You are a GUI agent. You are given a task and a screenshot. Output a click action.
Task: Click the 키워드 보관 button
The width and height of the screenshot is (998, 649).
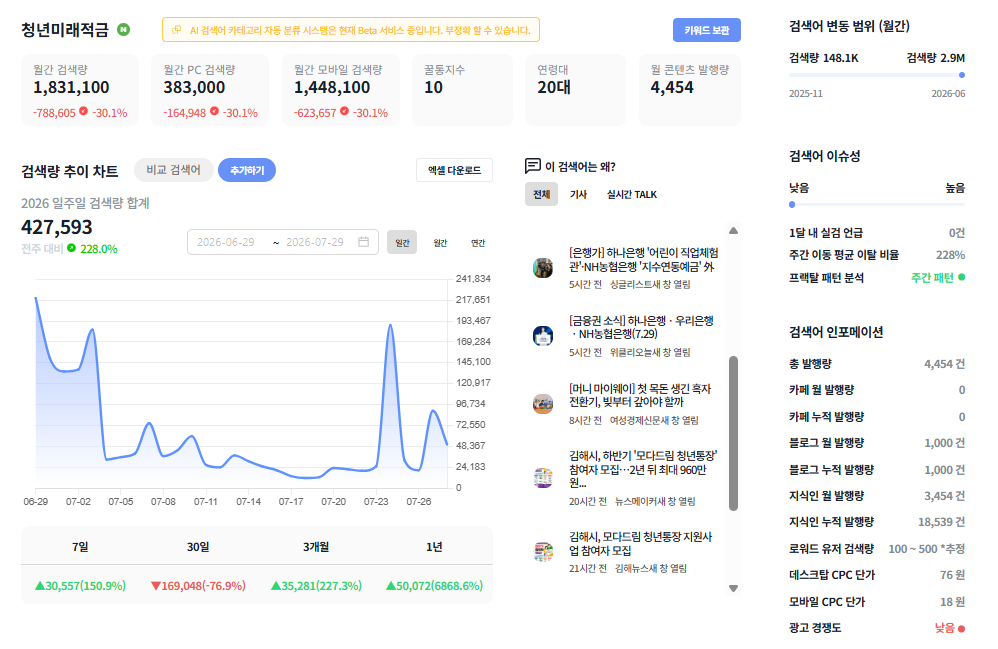pyautogui.click(x=706, y=30)
